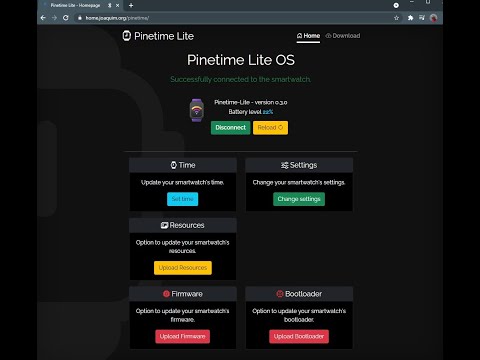Click the Reload circular arrow icon

[280, 127]
